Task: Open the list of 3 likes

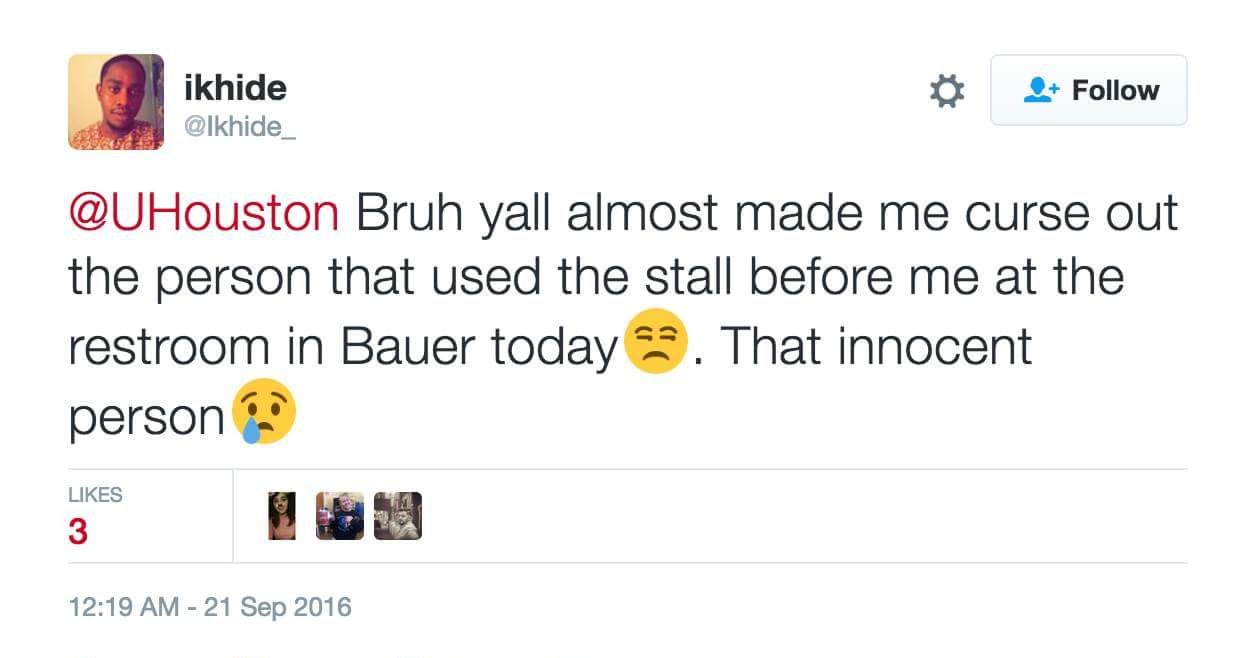Action: pyautogui.click(x=78, y=531)
